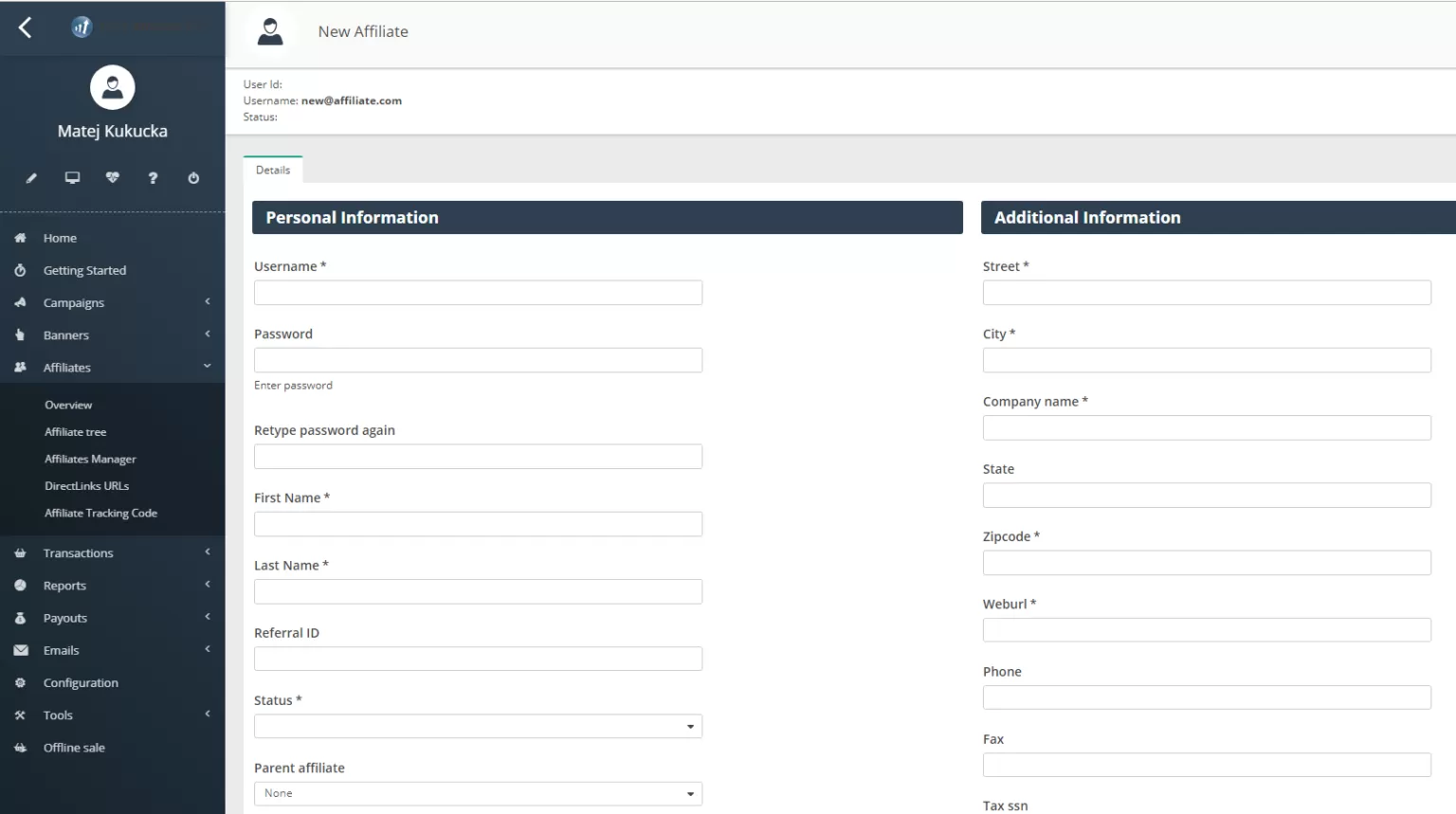Image resolution: width=1456 pixels, height=814 pixels.
Task: Click the edit pencil icon below profile
Action: tap(31, 178)
